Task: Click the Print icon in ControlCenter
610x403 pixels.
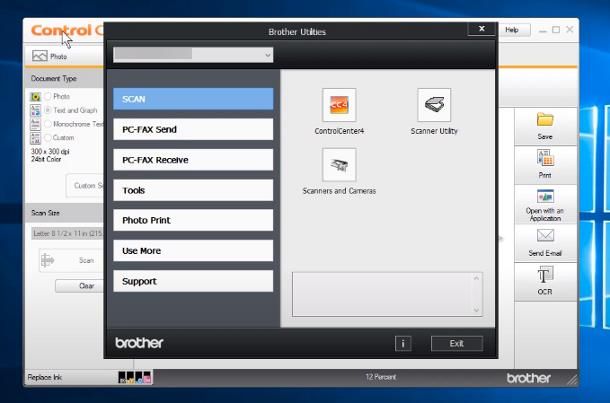Action: (x=545, y=158)
